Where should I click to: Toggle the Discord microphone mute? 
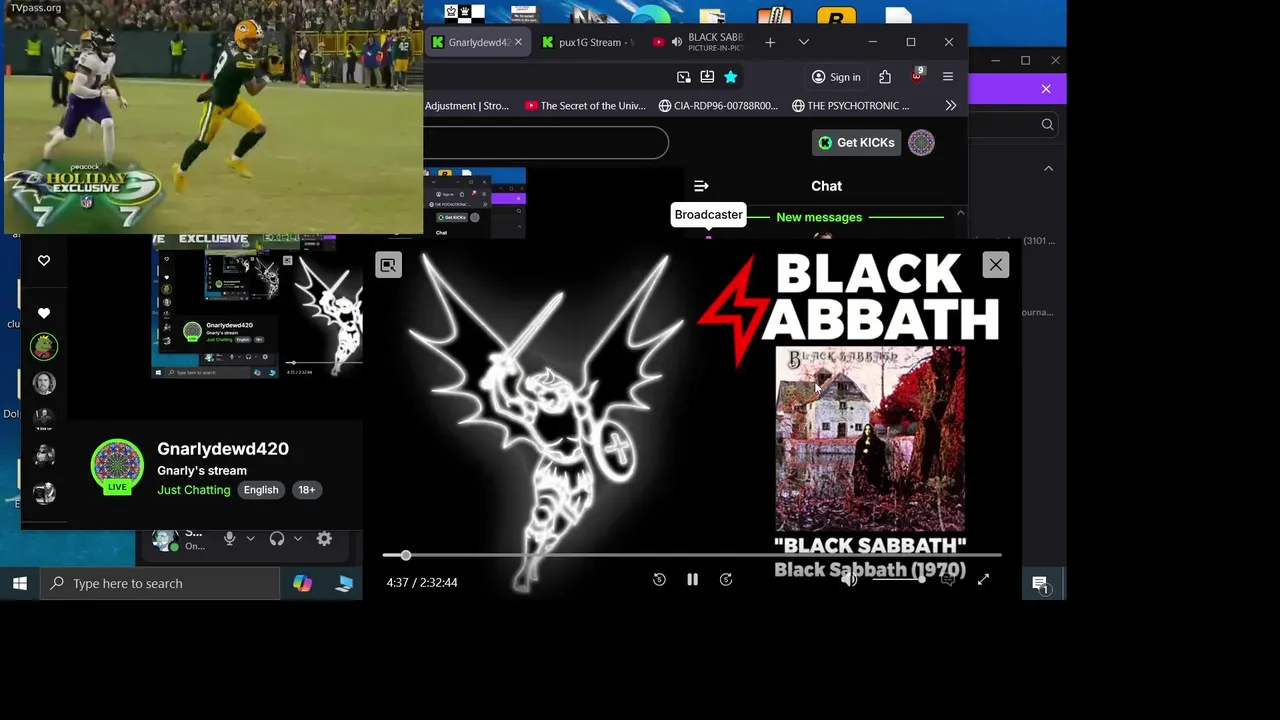229,538
